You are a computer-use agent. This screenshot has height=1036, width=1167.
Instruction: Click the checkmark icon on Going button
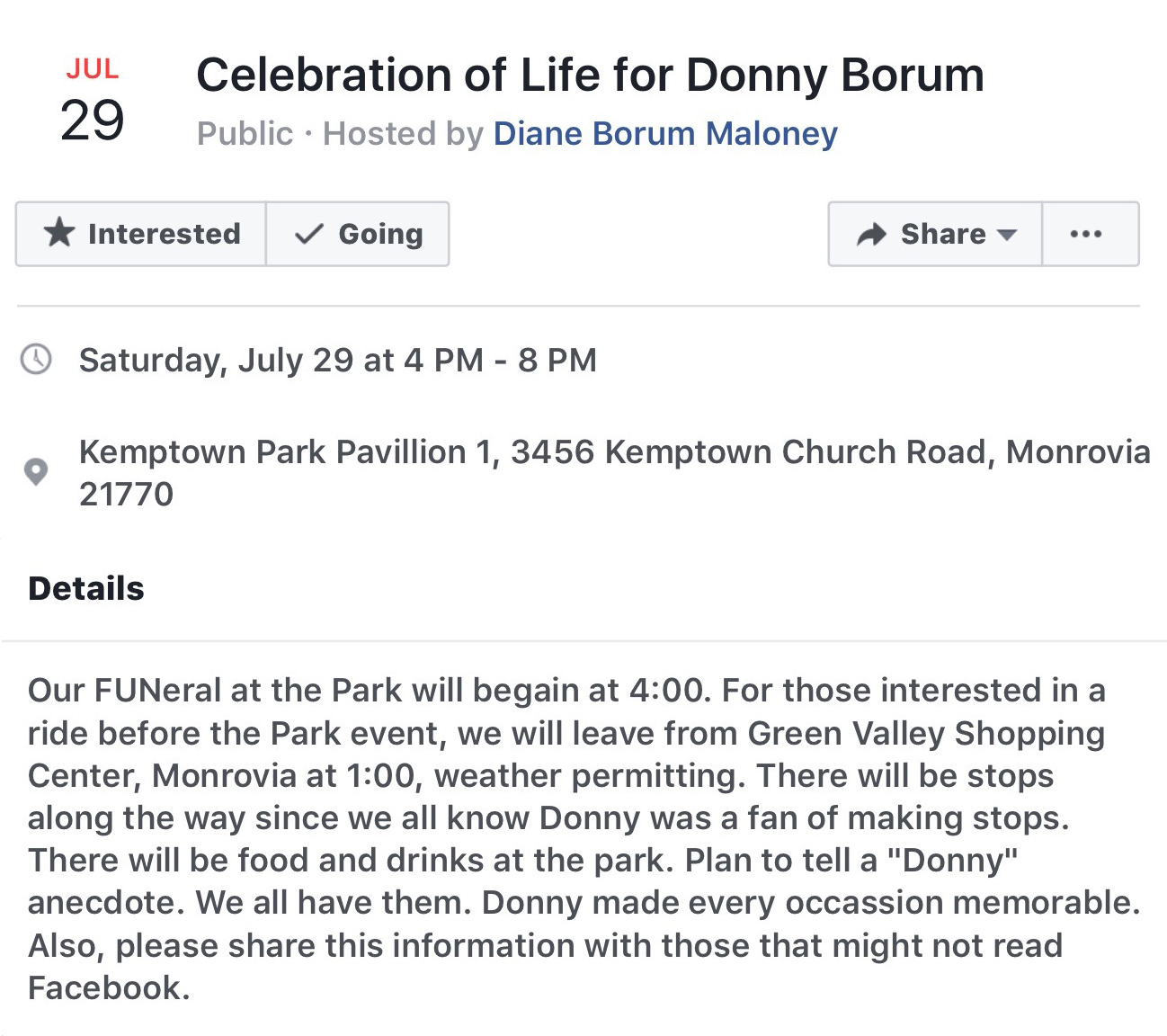pos(308,234)
